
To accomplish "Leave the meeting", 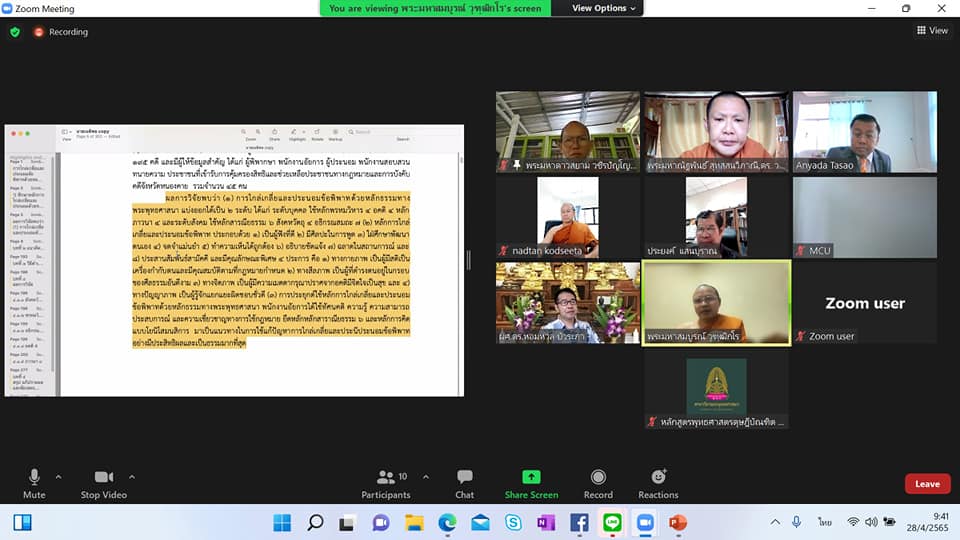I will 928,484.
